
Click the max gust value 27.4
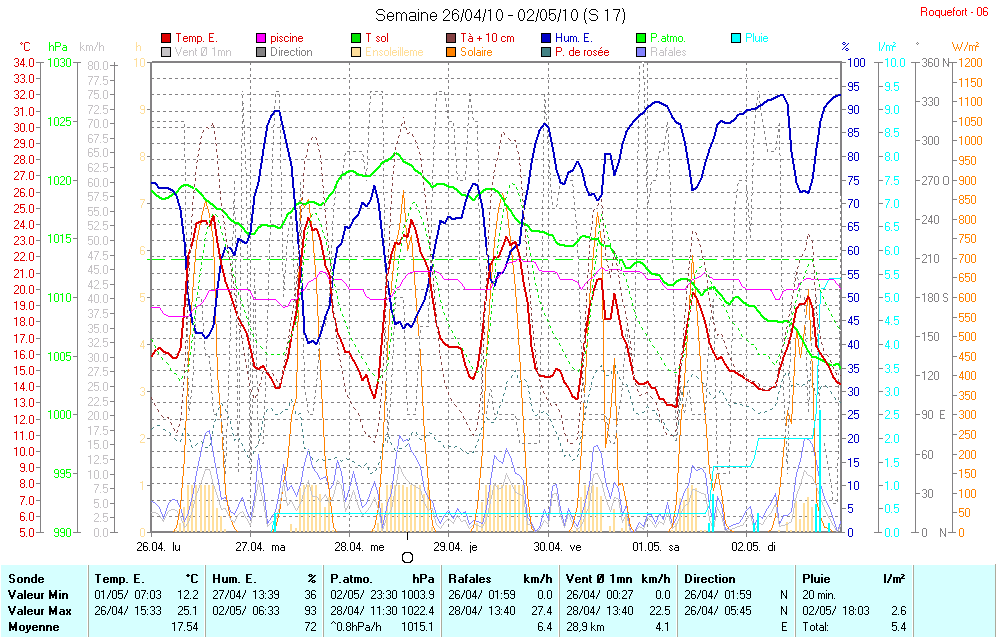click(541, 611)
